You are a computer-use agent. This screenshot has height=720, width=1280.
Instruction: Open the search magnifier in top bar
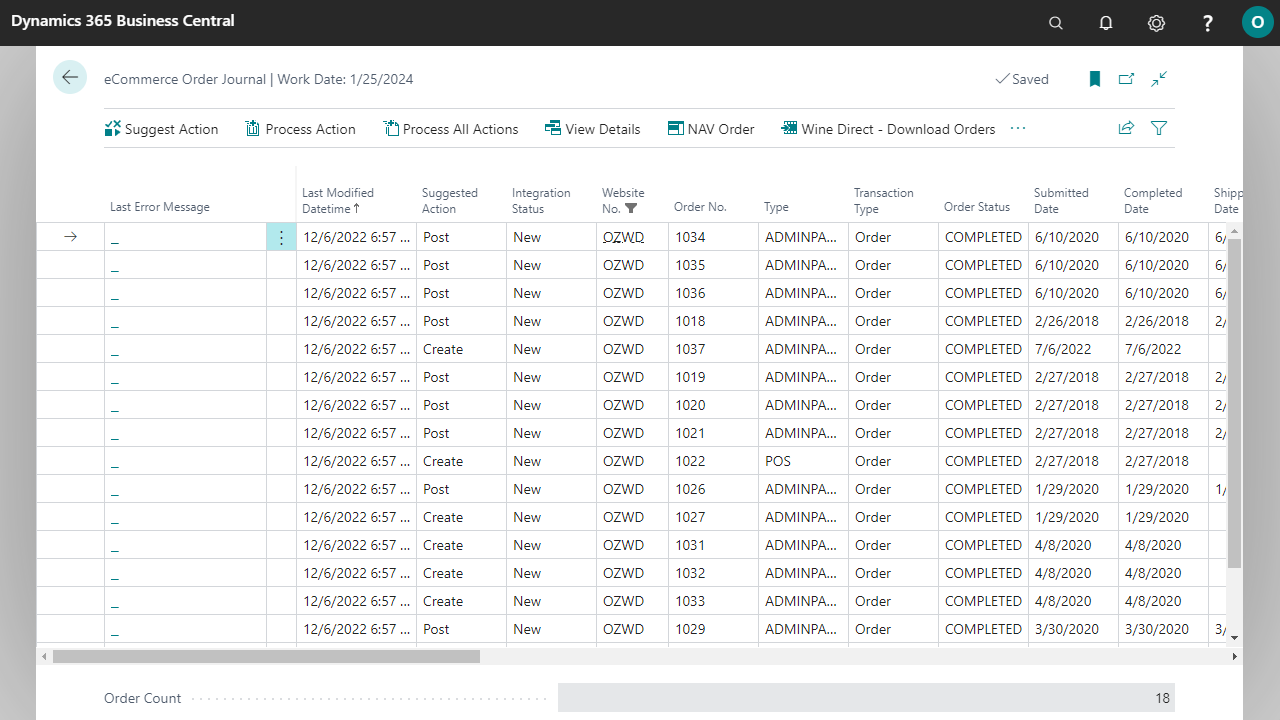[1056, 23]
